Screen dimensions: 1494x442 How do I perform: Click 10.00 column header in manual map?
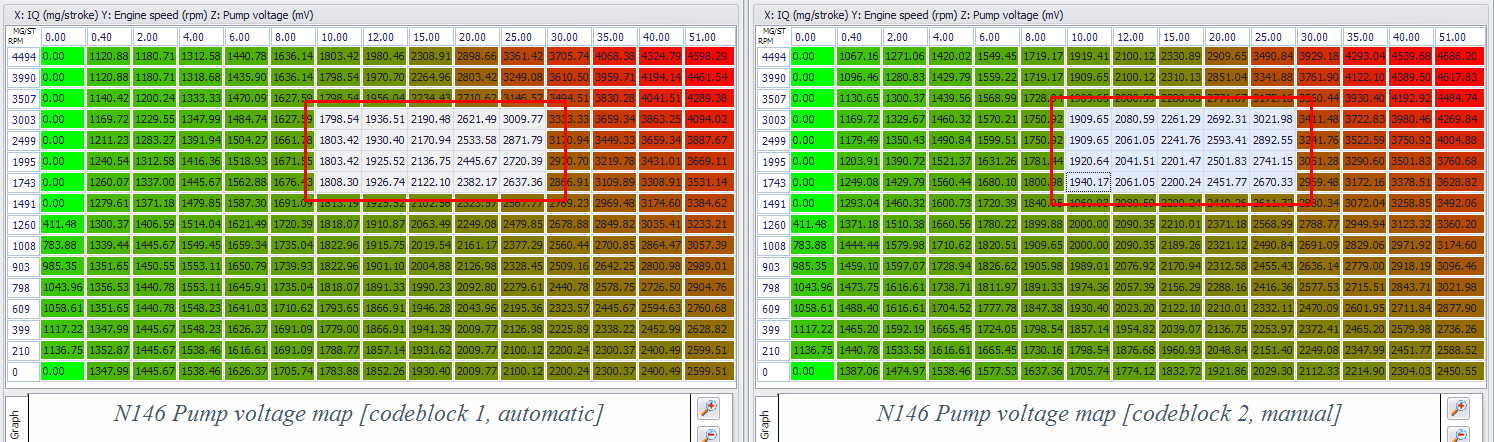point(1088,36)
